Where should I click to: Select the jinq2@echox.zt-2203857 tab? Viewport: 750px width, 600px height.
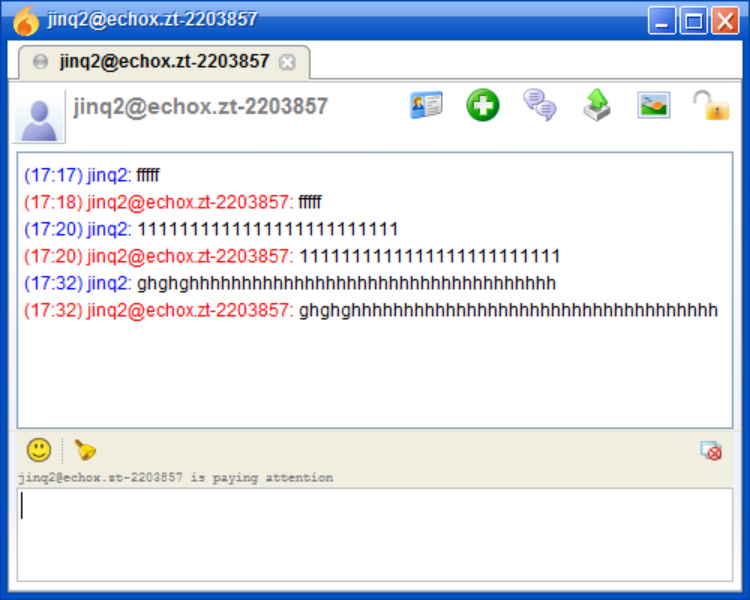coord(164,62)
